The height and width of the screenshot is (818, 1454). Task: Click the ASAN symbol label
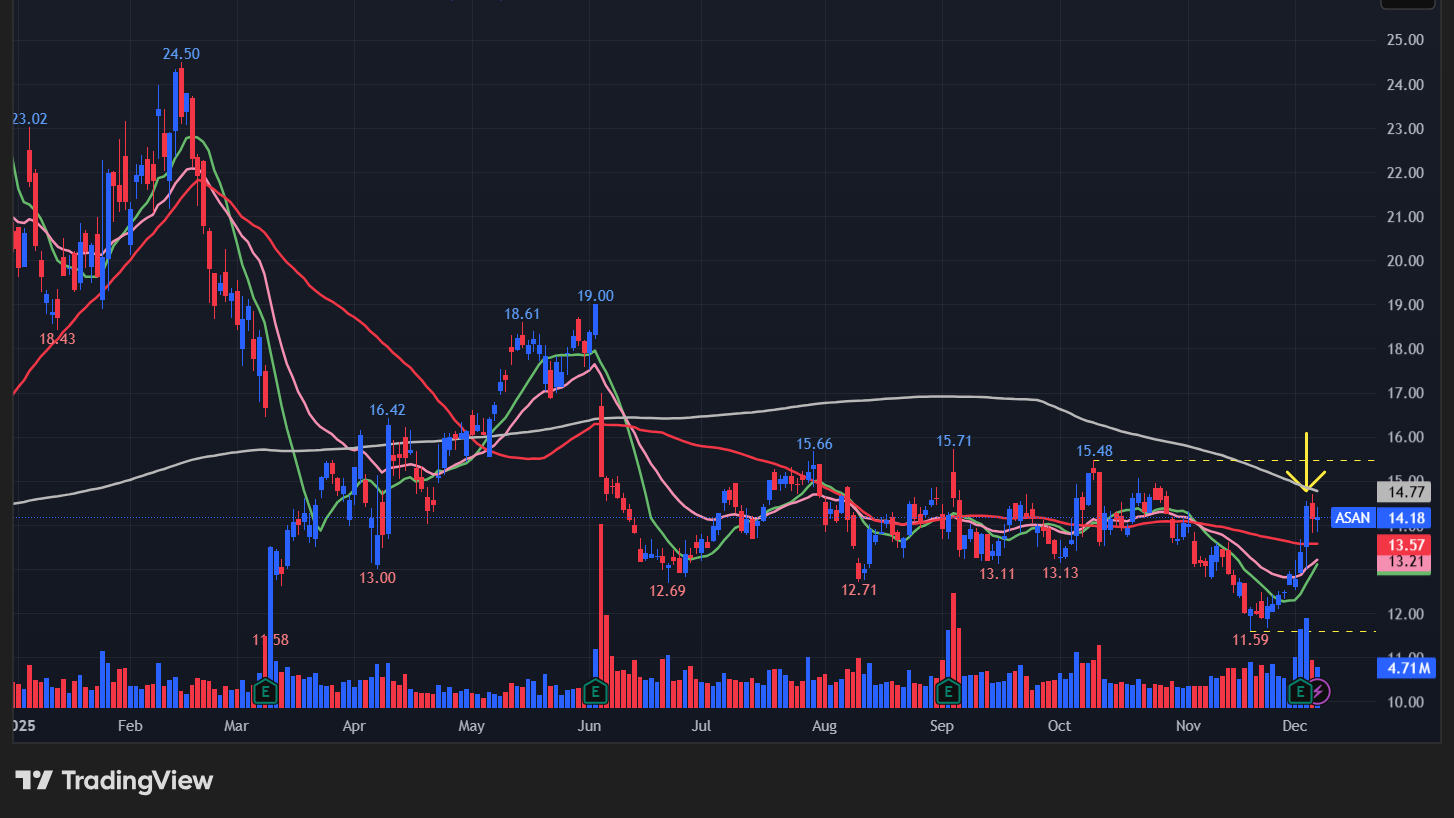click(x=1353, y=518)
